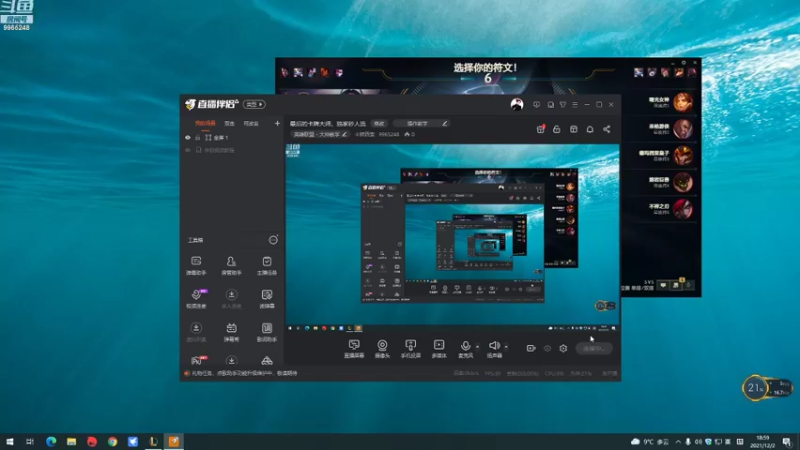
Task: Open the skin shirt icon in title bar
Action: 563,105
